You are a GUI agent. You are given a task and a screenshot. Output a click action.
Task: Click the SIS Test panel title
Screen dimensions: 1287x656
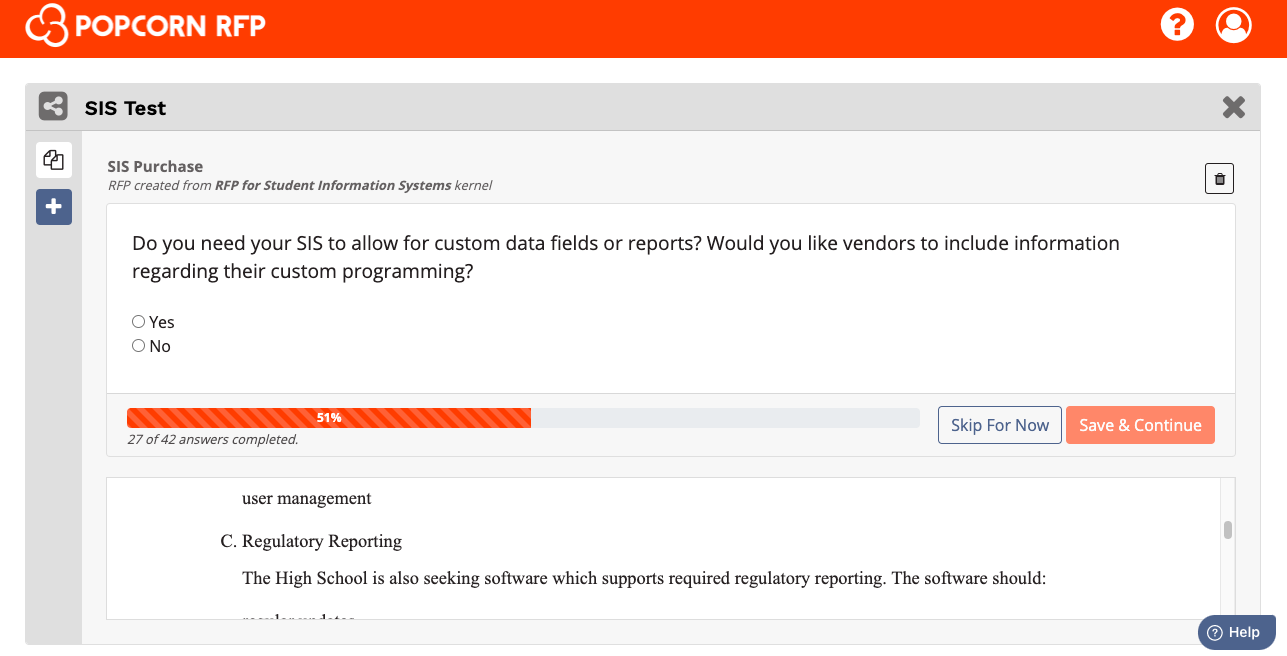125,108
